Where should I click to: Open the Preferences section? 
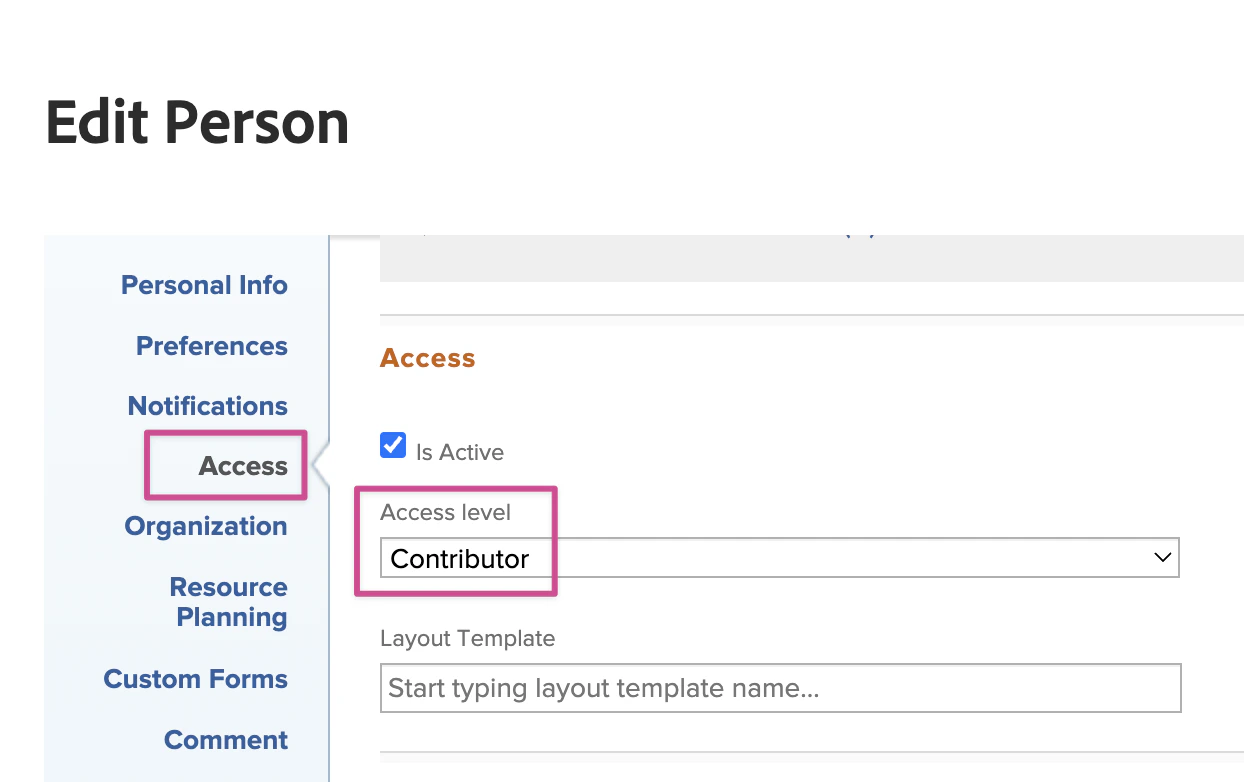point(211,346)
